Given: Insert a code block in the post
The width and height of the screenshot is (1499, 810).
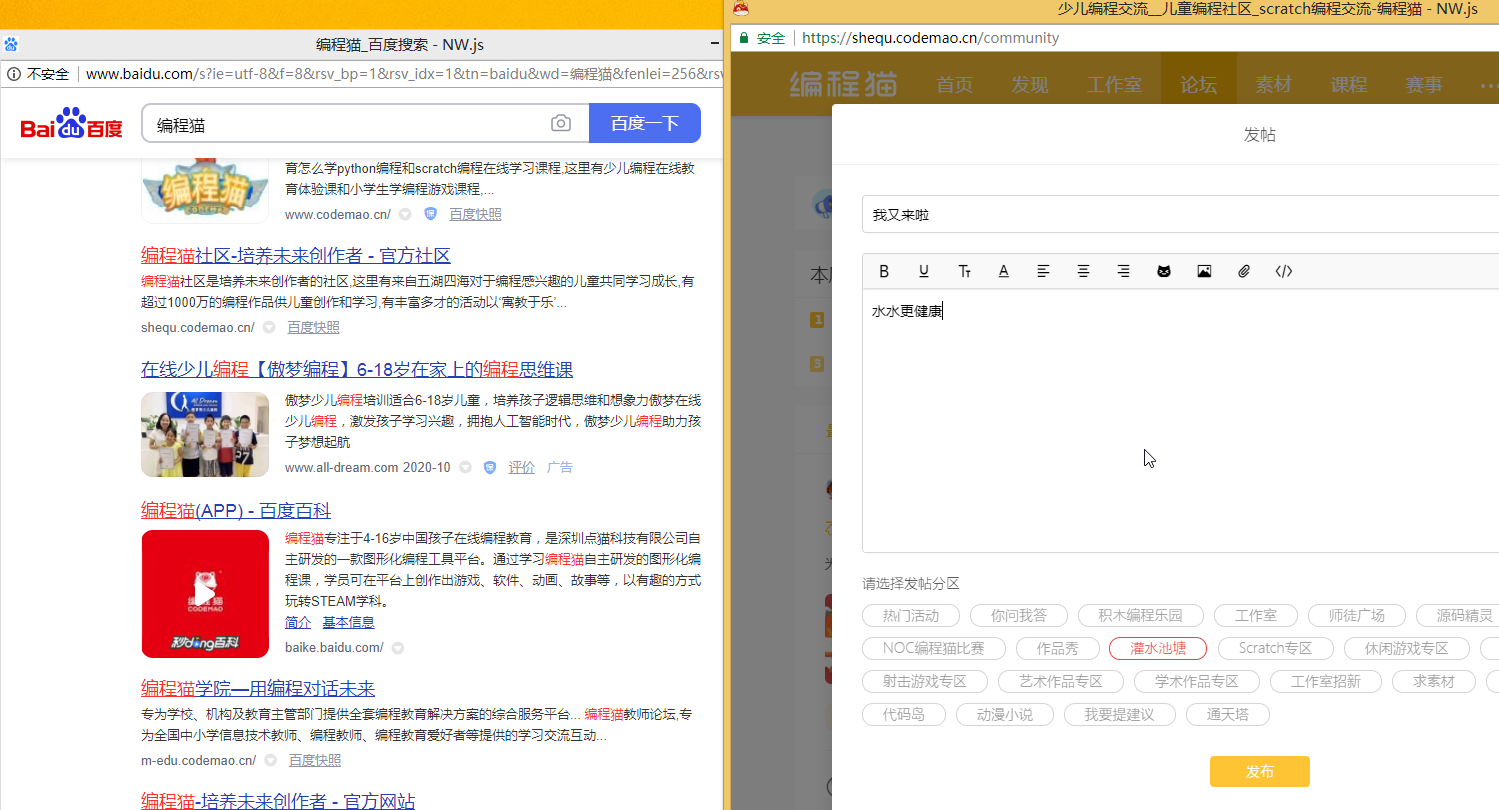Looking at the screenshot, I should [1284, 271].
